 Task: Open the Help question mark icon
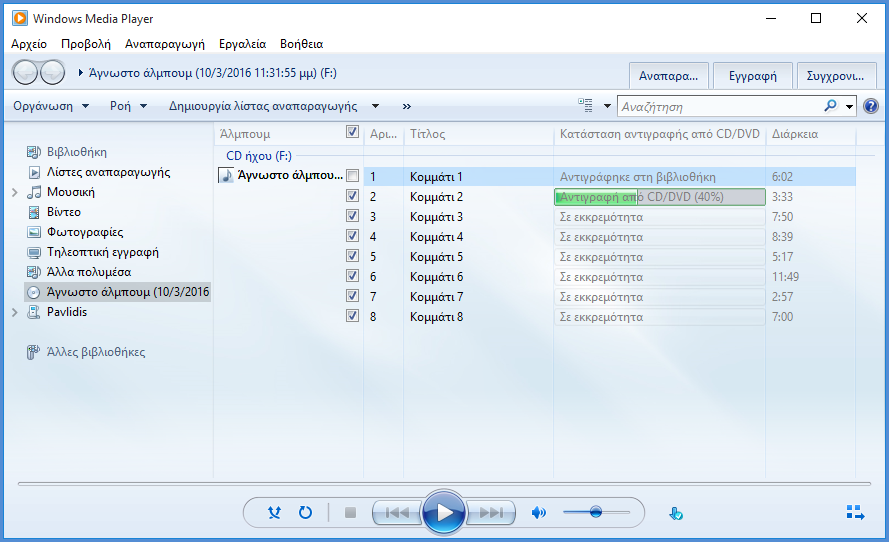coord(871,106)
